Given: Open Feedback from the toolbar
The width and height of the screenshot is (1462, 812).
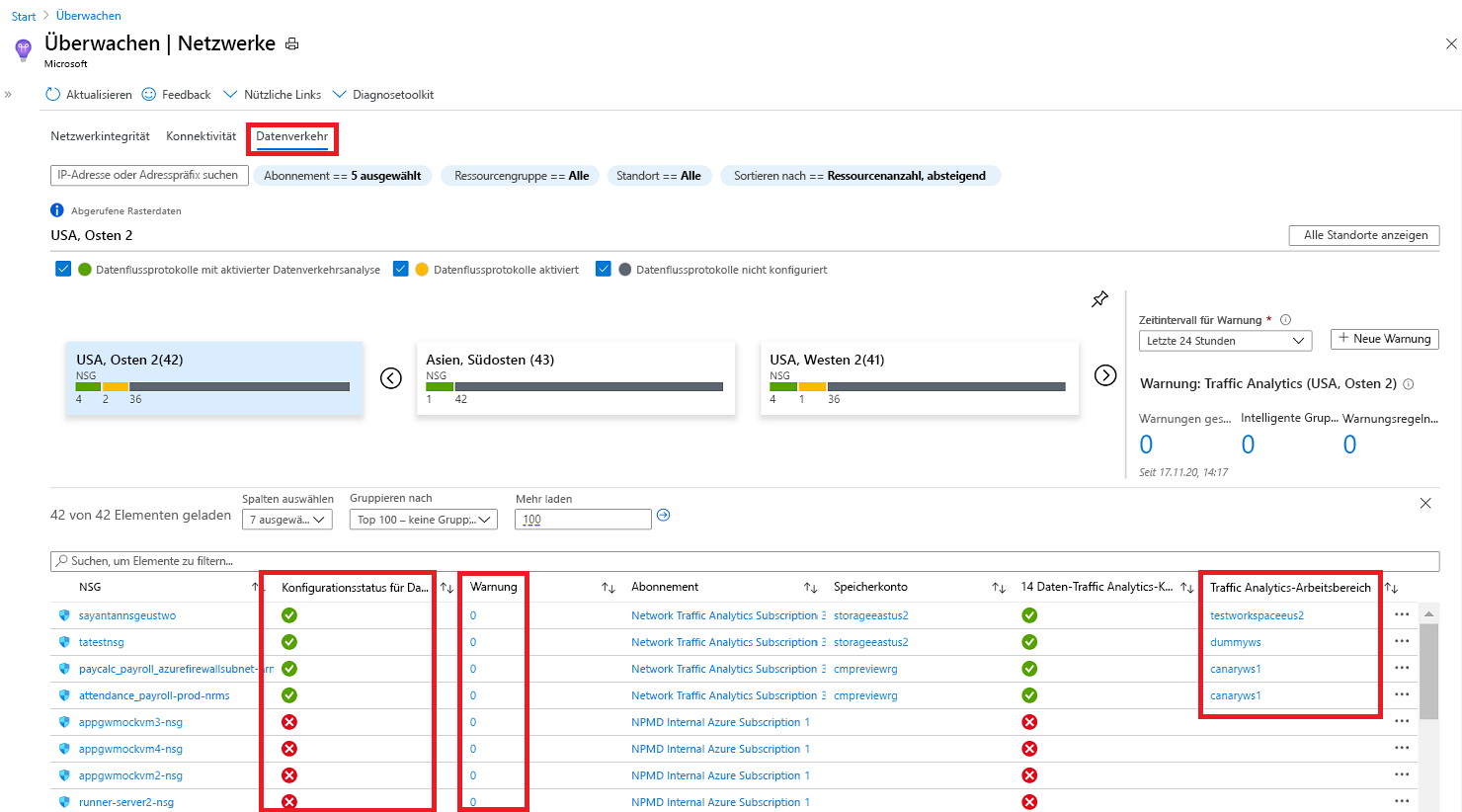Looking at the screenshot, I should (x=176, y=95).
